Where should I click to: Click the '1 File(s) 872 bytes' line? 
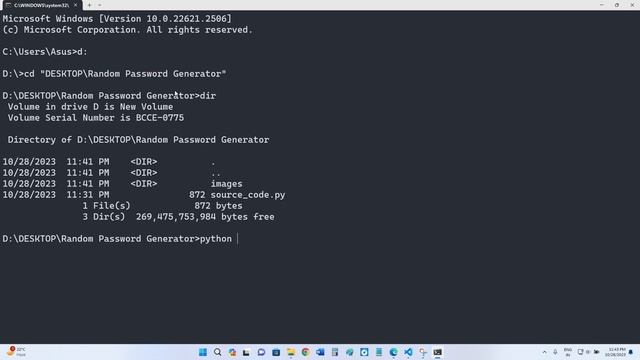[x=162, y=206]
